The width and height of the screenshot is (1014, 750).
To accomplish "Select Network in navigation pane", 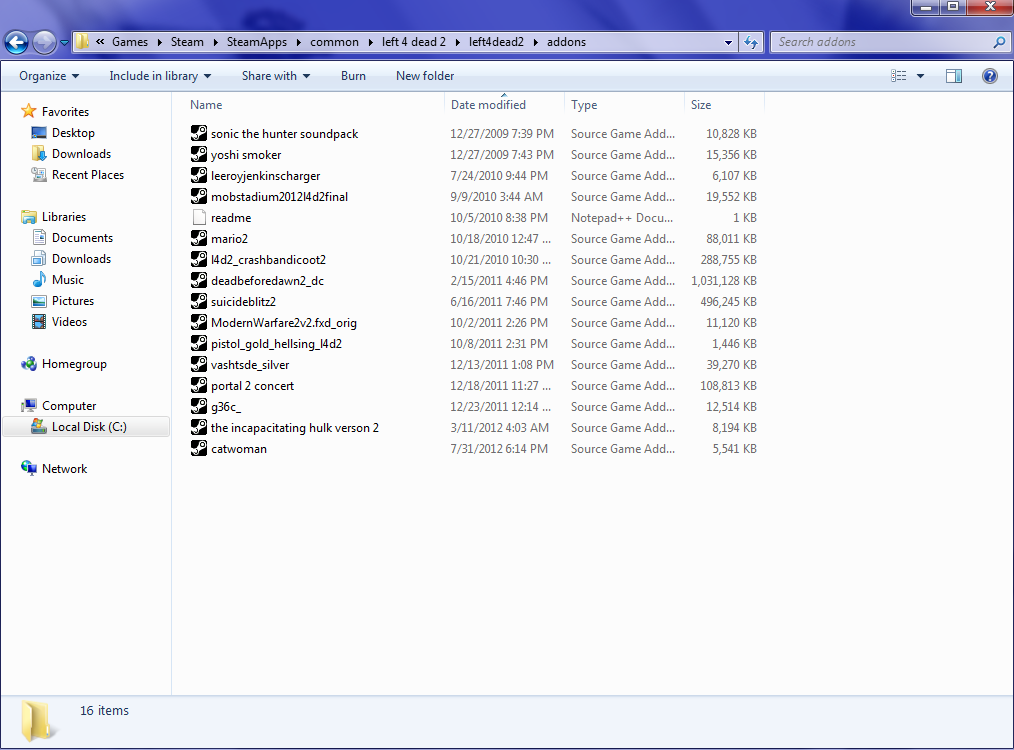I will [x=65, y=469].
